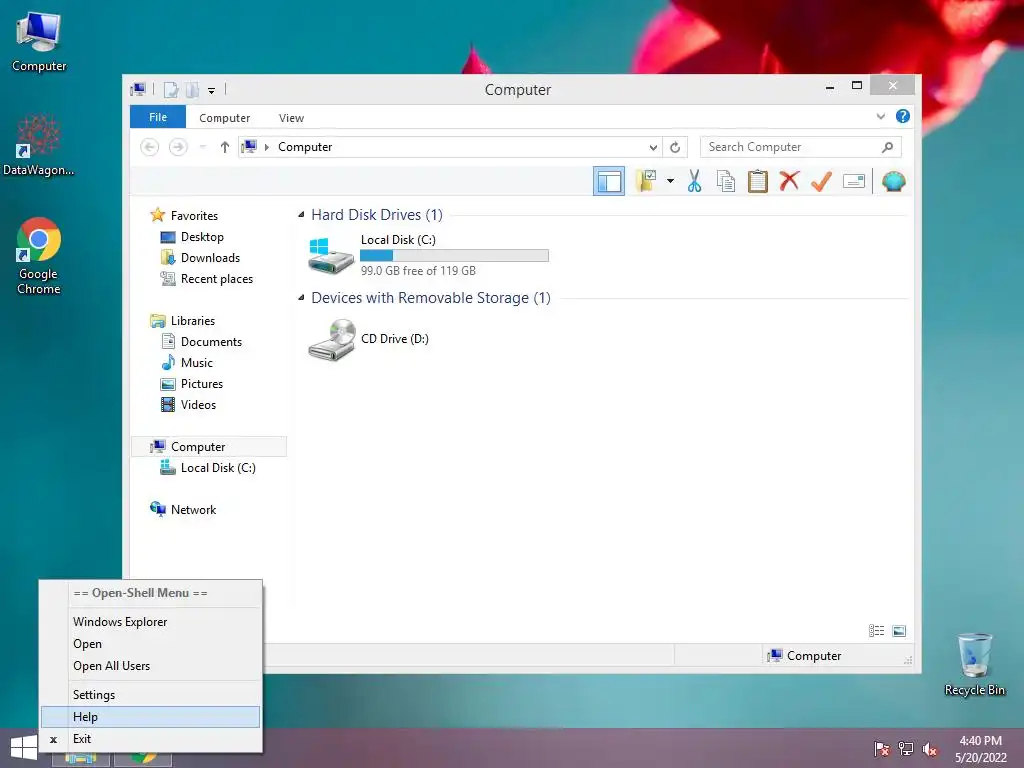Click the red X Delete icon
Screen dimensions: 1024x768
click(789, 181)
